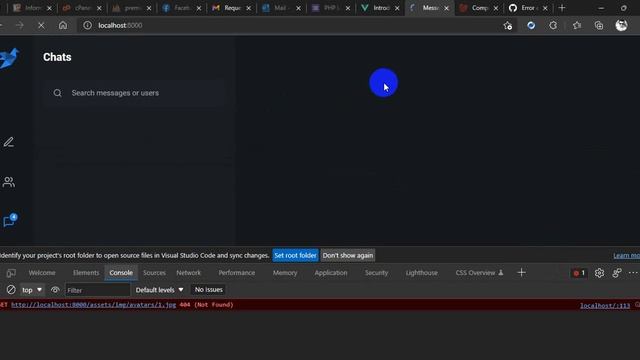
Task: Open the Performance DevTools tab
Action: pos(236,273)
